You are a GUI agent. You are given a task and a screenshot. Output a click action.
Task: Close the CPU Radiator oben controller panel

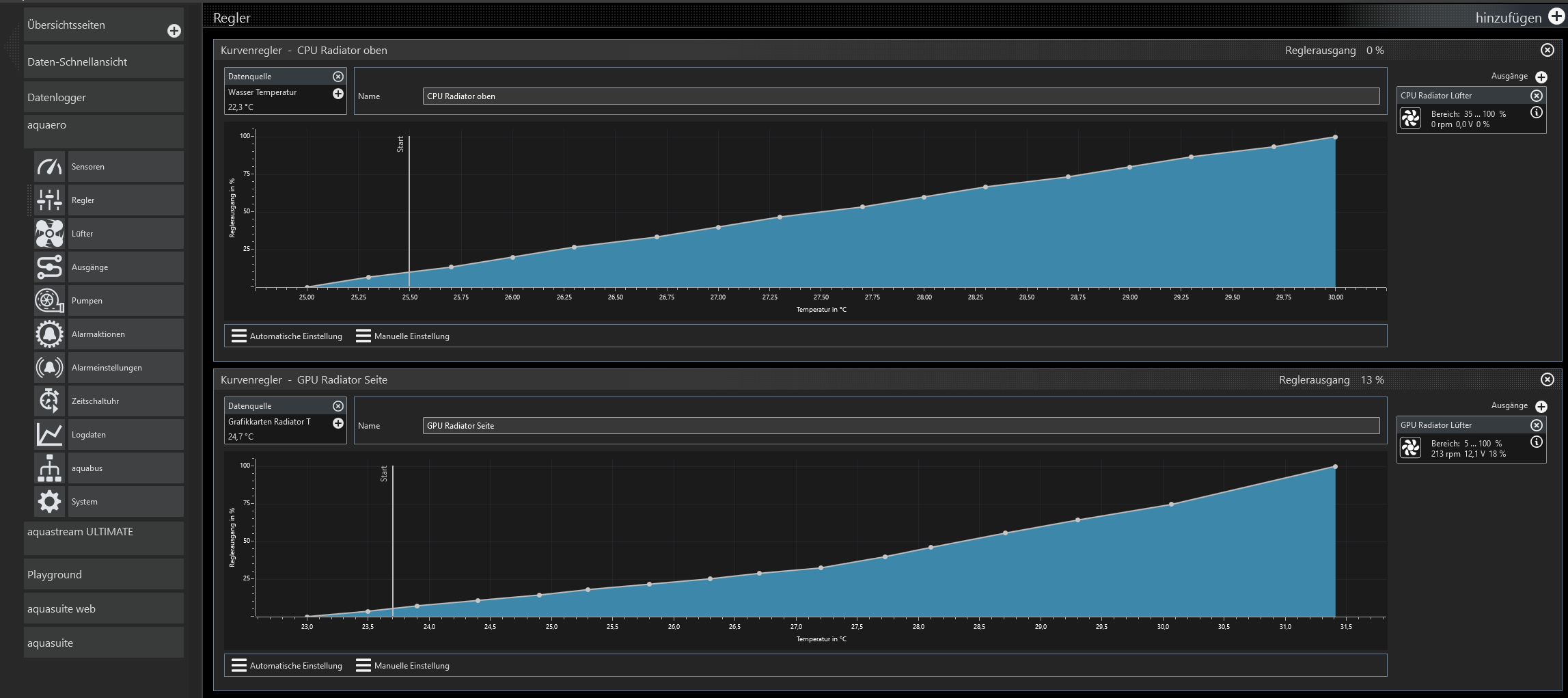[x=1548, y=50]
